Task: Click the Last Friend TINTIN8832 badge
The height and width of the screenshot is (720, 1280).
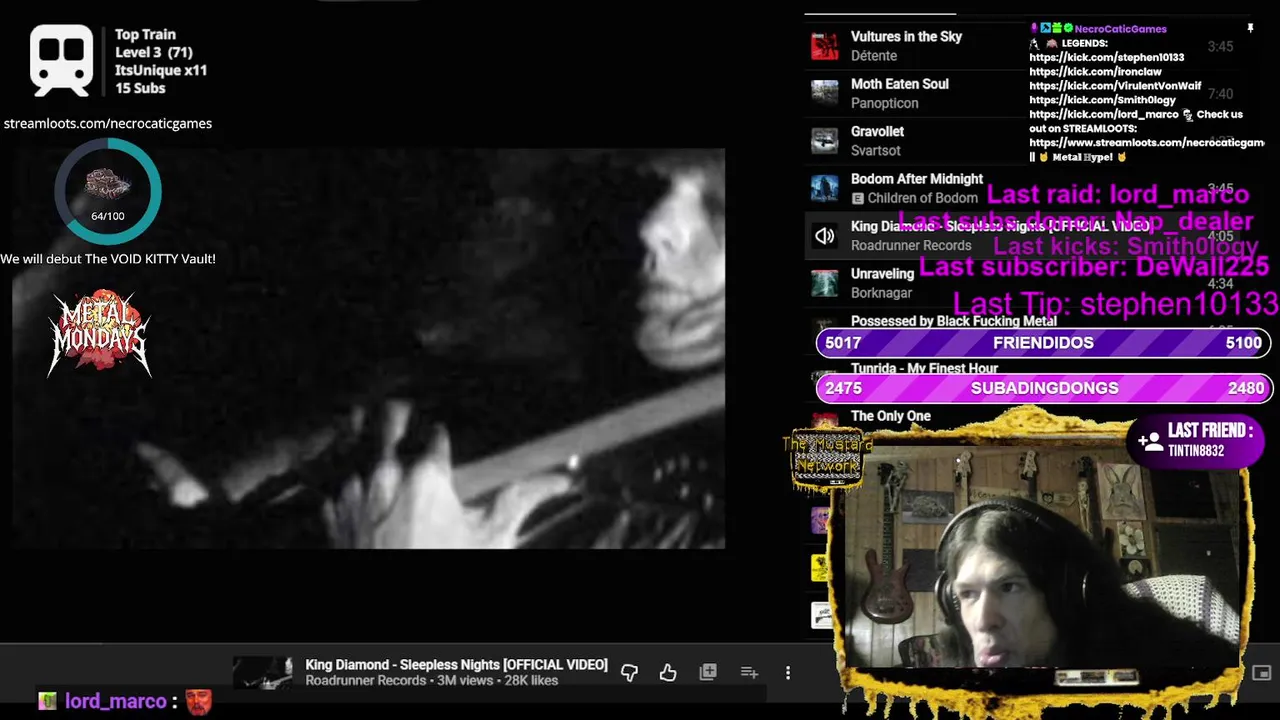Action: 1196,440
